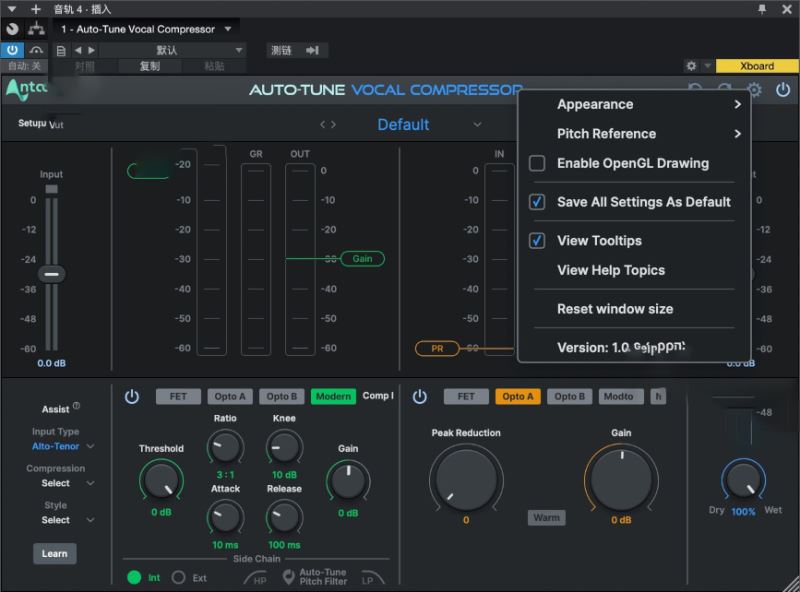800x592 pixels.
Task: Click the 复制 copy button
Action: click(150, 66)
